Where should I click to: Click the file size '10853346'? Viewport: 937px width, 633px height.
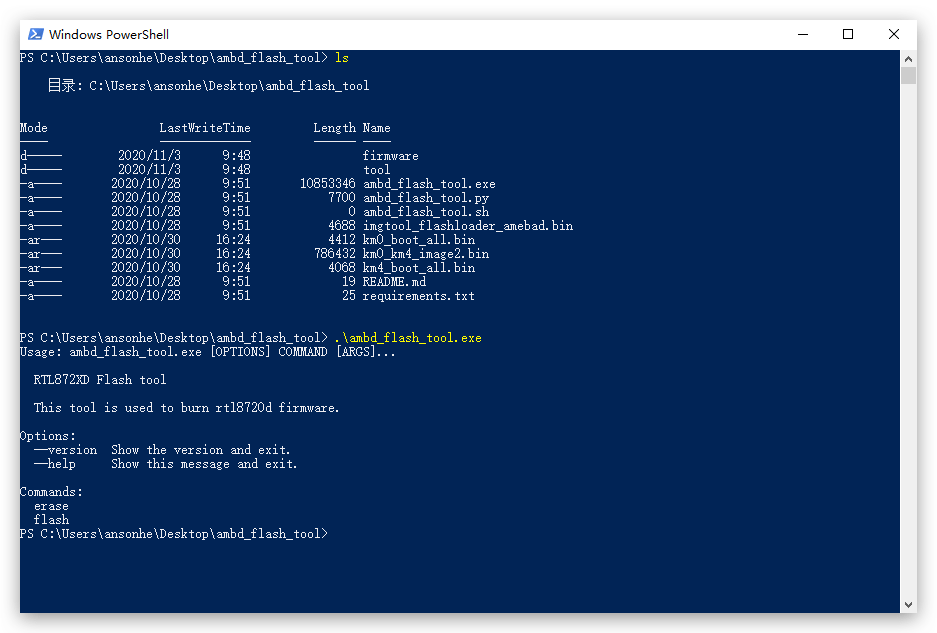(x=327, y=184)
